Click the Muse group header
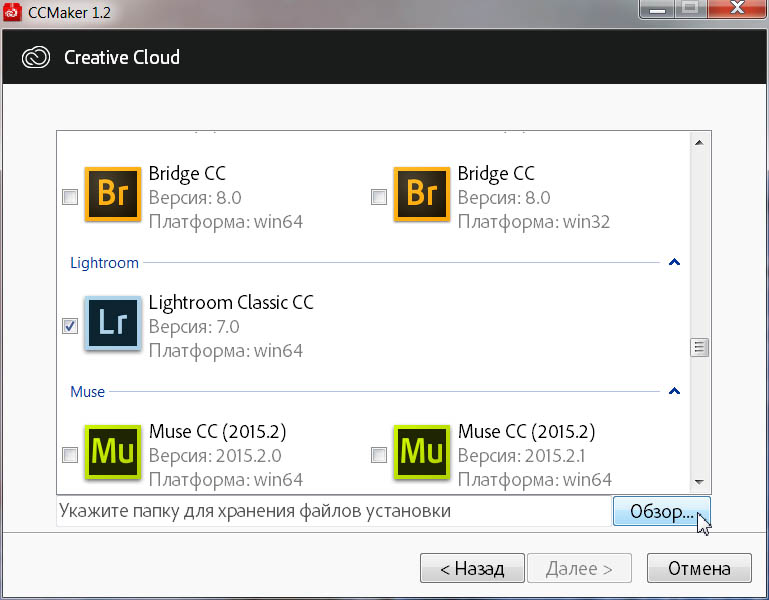The width and height of the screenshot is (769, 600). pyautogui.click(x=87, y=392)
